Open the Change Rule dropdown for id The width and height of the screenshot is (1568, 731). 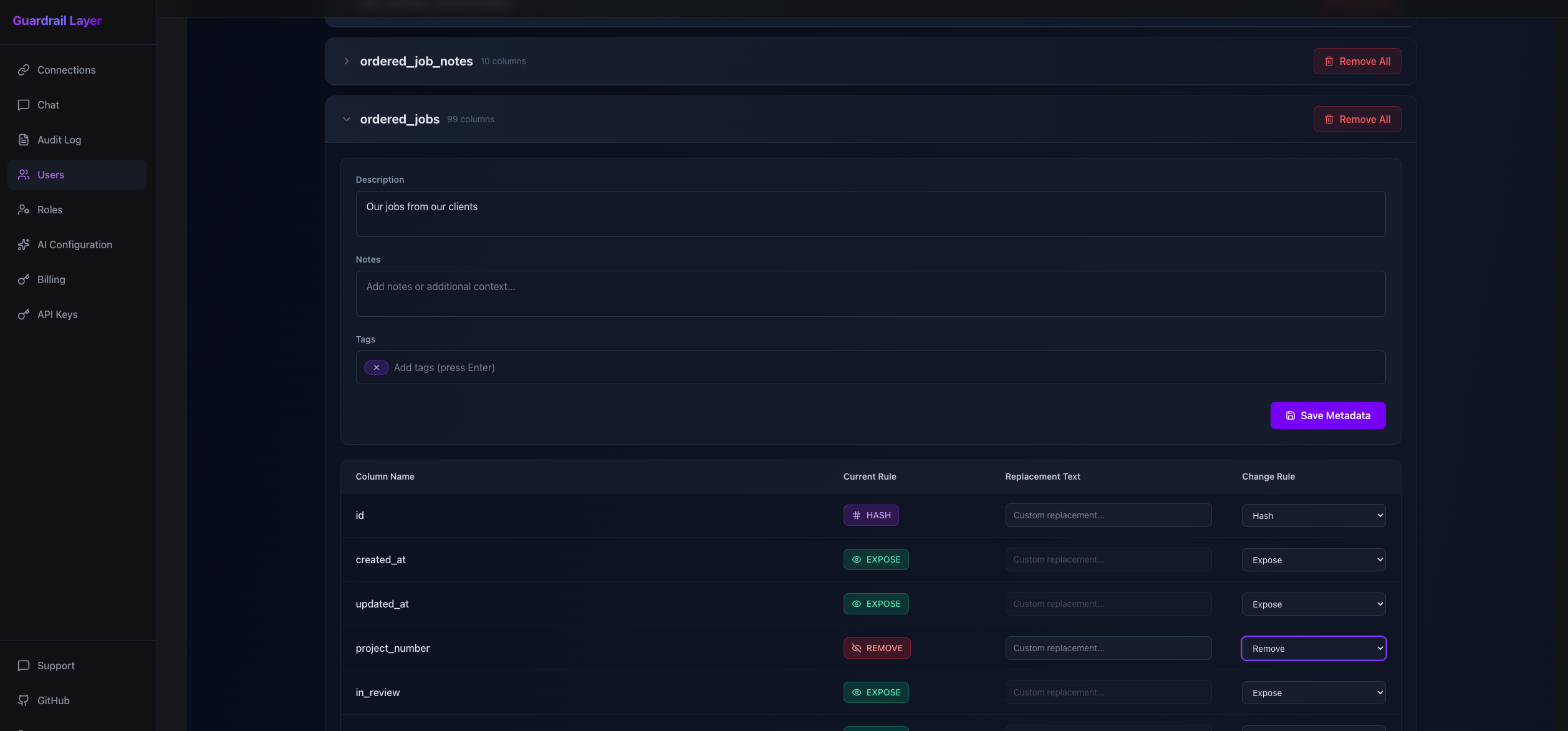(1313, 516)
